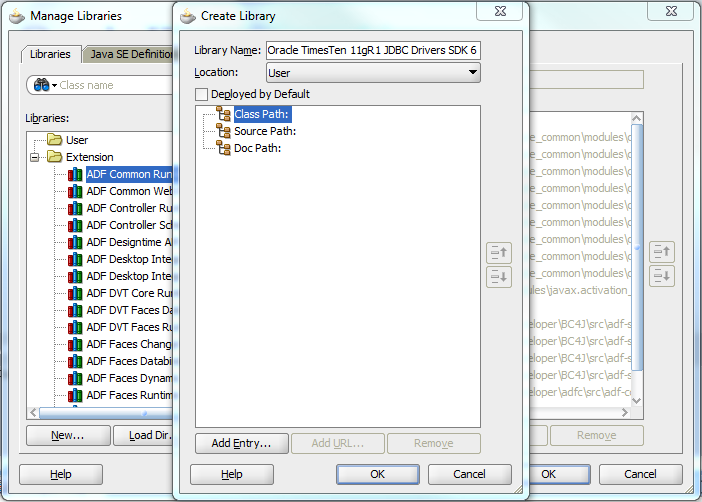Click the scroll up arrow in paths list
The image size is (702, 502).
pos(637,118)
